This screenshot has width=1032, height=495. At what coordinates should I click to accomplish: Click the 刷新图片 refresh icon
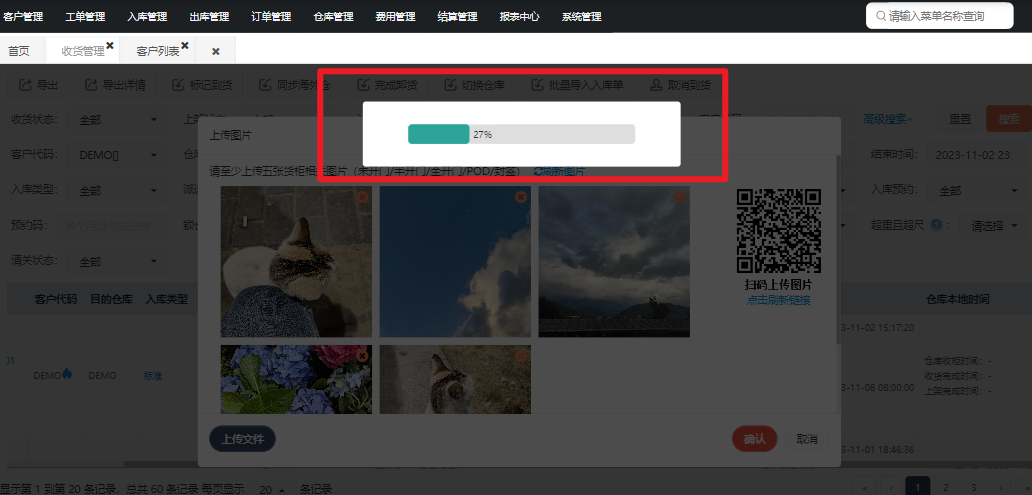pyautogui.click(x=538, y=172)
